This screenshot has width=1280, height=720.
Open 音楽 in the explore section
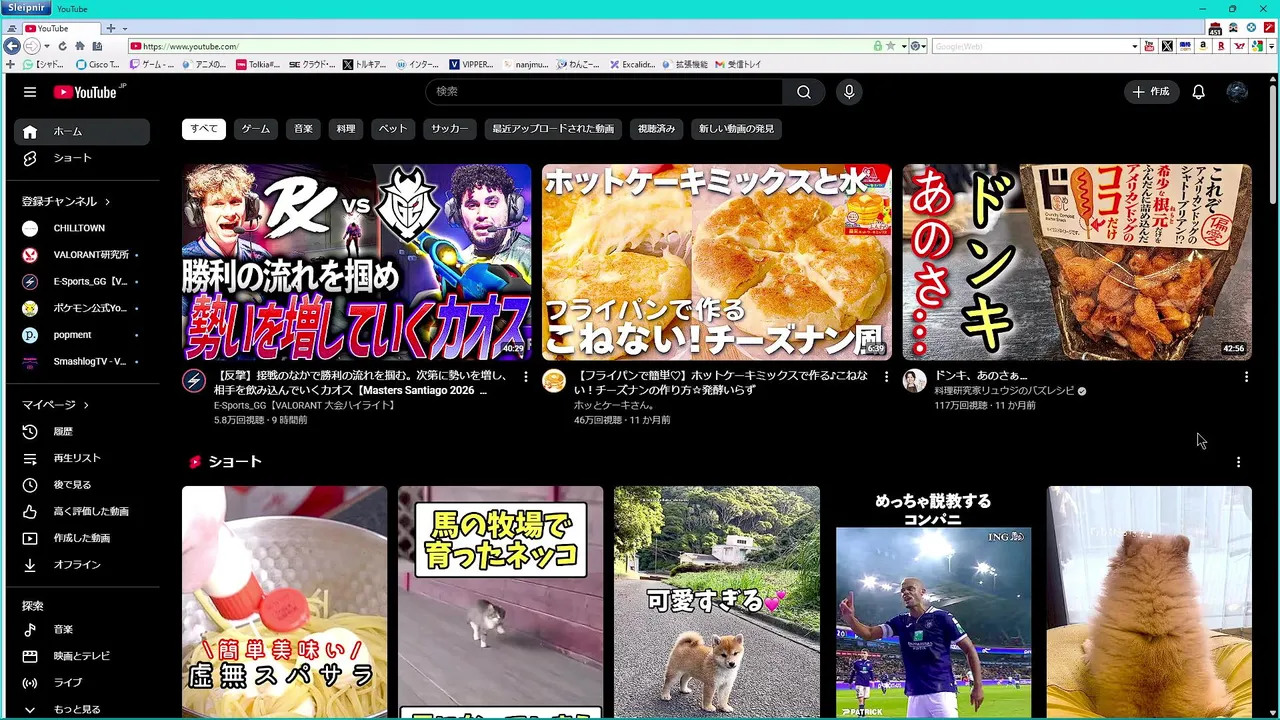[82, 629]
